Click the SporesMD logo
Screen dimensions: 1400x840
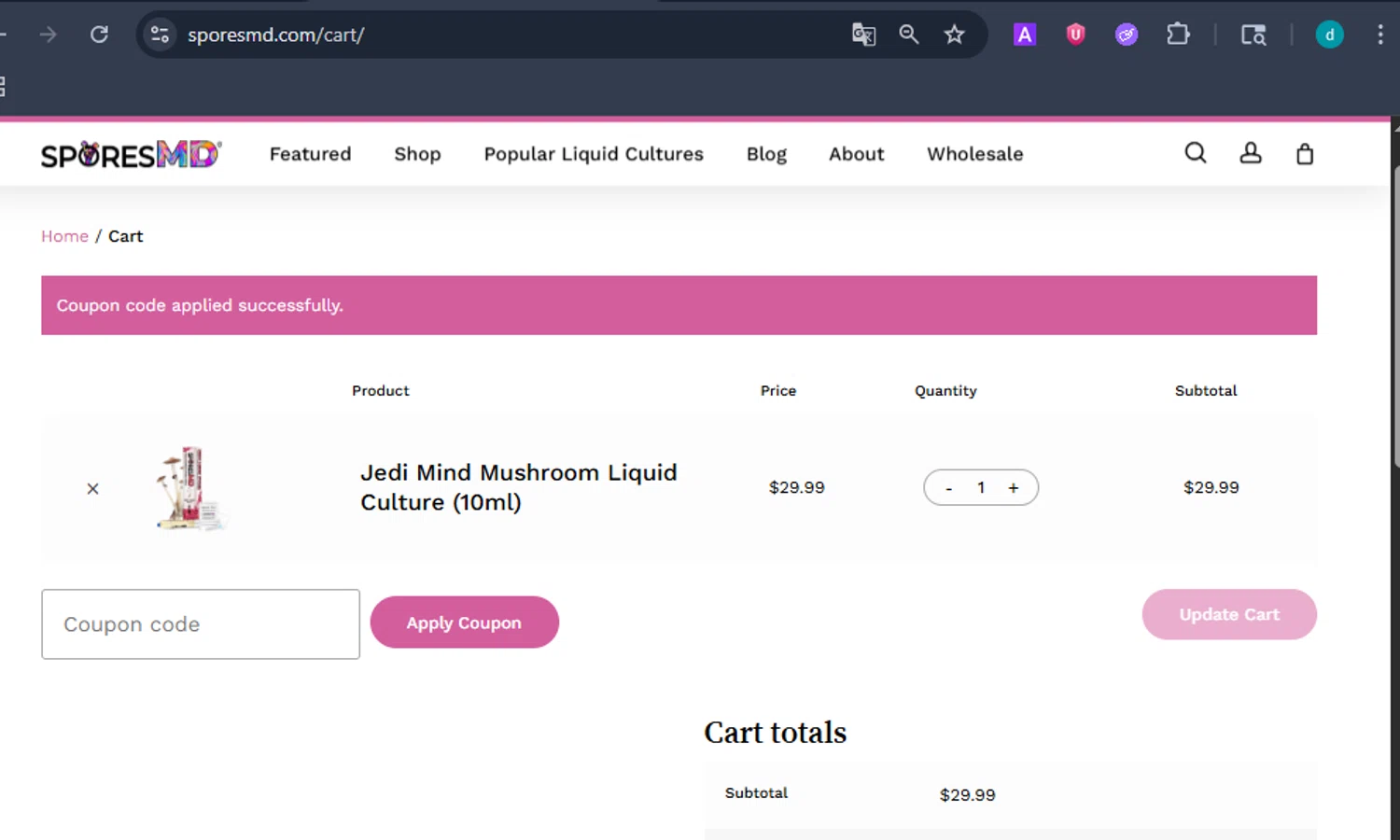click(x=131, y=154)
